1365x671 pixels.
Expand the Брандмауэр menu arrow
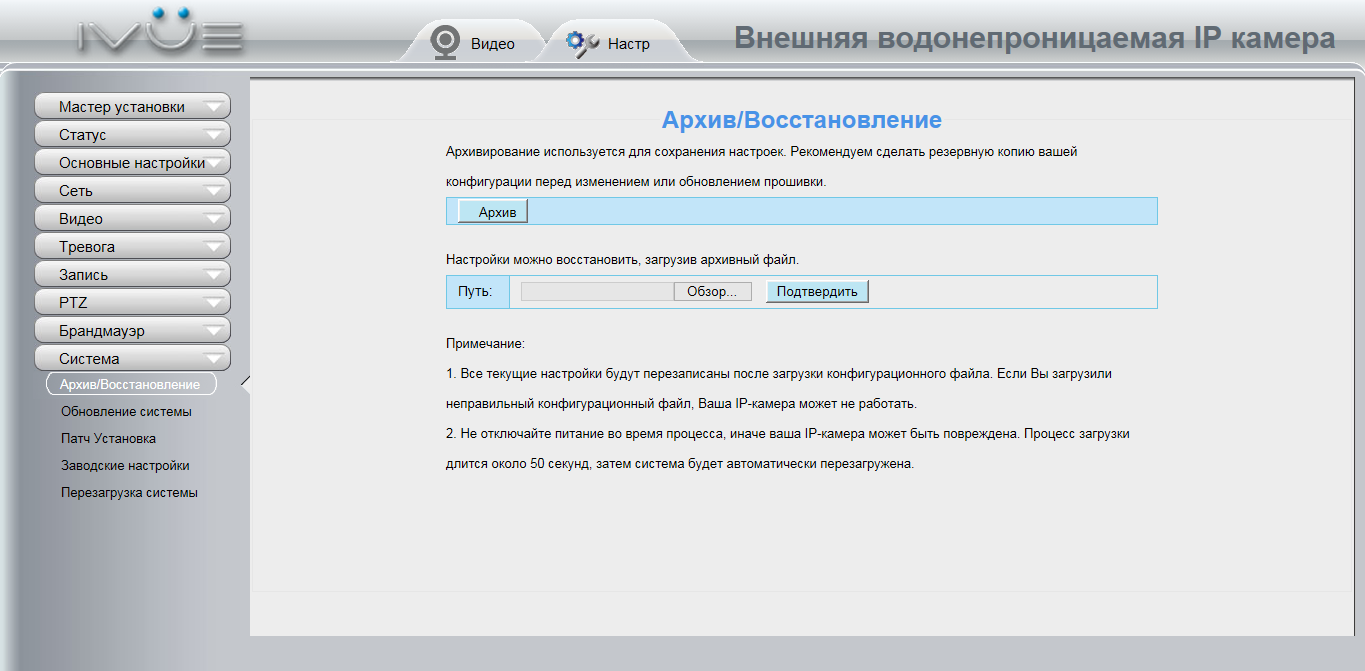[214, 331]
